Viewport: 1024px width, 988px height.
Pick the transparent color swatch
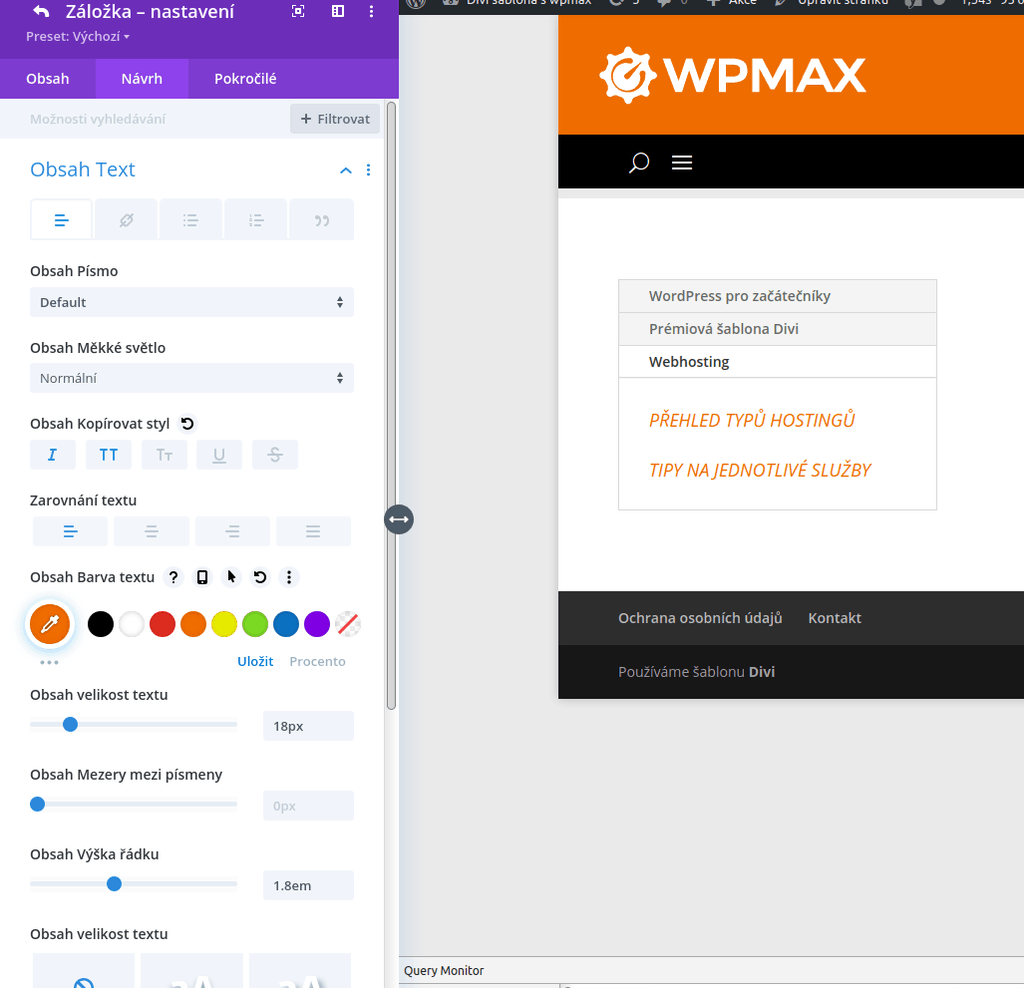tap(348, 624)
